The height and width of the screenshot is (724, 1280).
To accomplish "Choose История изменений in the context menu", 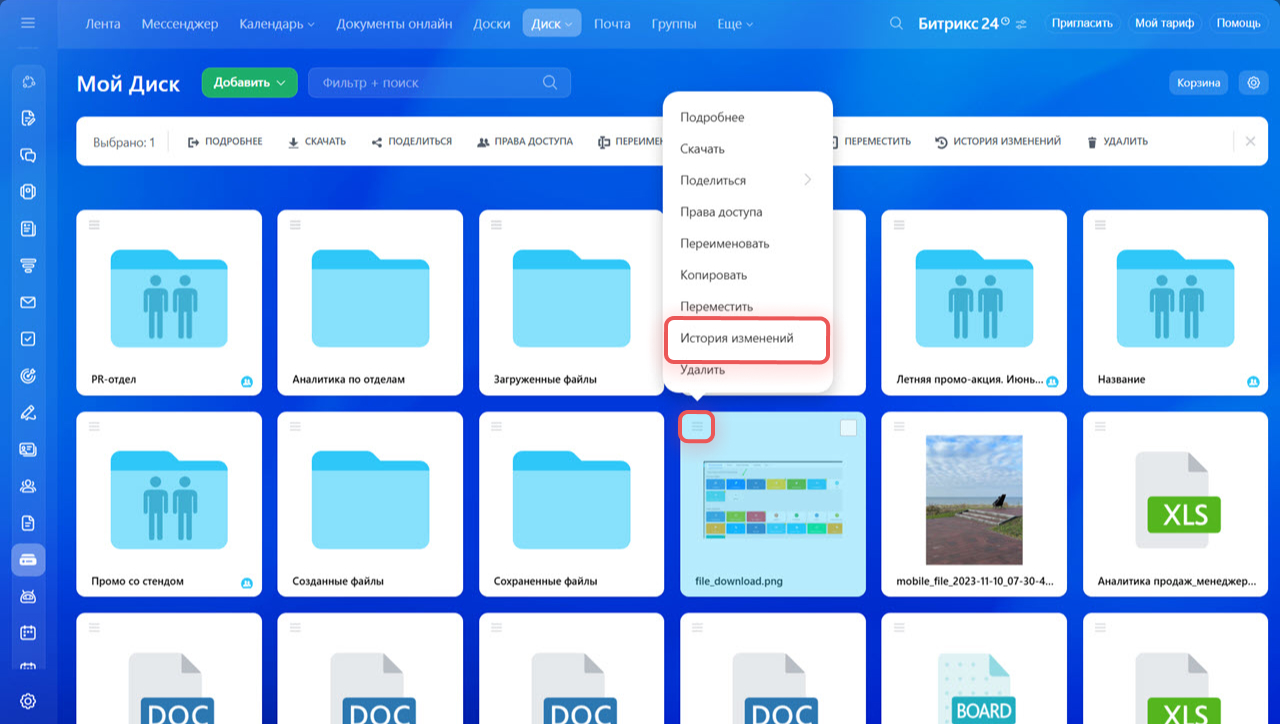I will [747, 338].
